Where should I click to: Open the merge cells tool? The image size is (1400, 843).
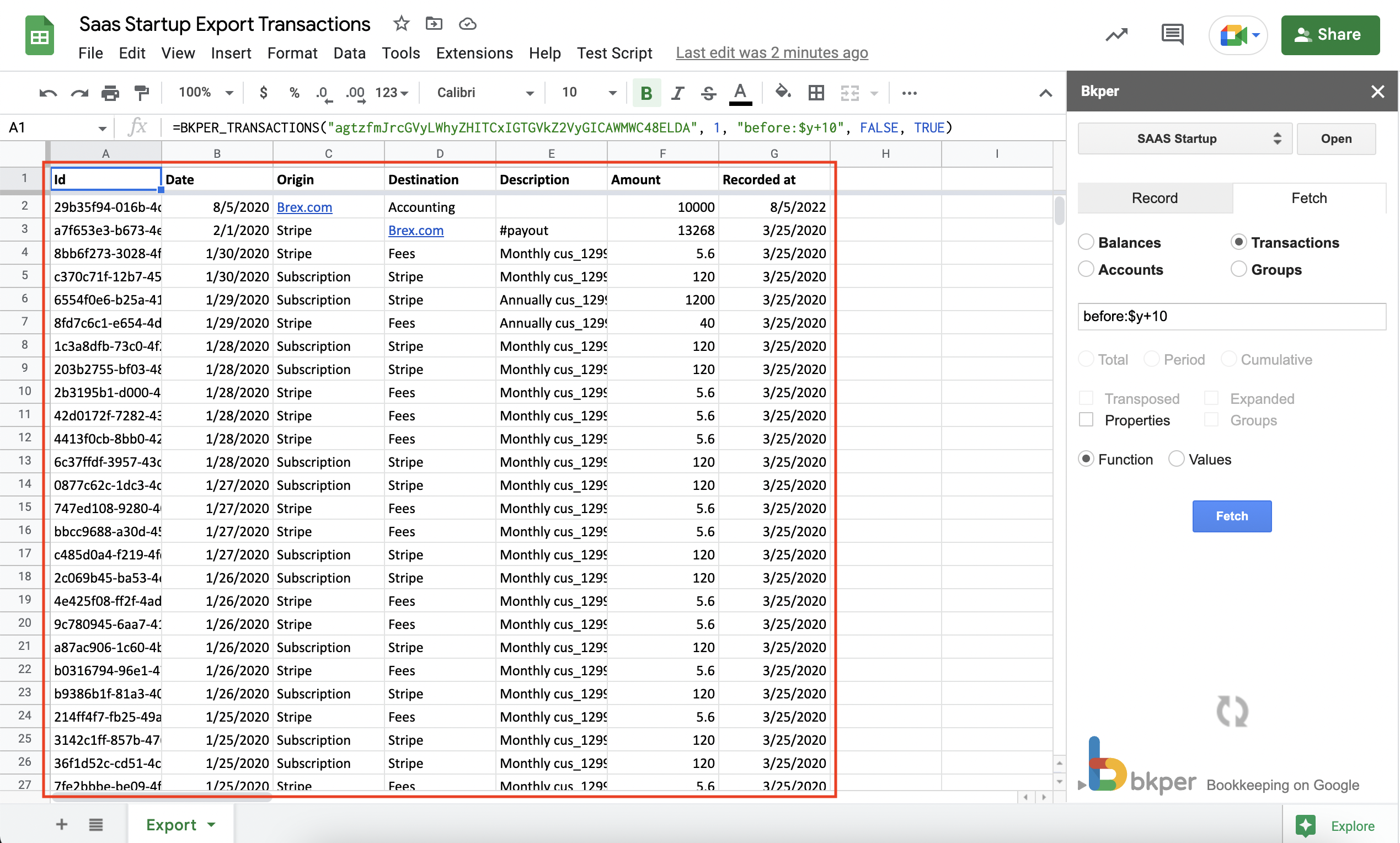point(849,93)
